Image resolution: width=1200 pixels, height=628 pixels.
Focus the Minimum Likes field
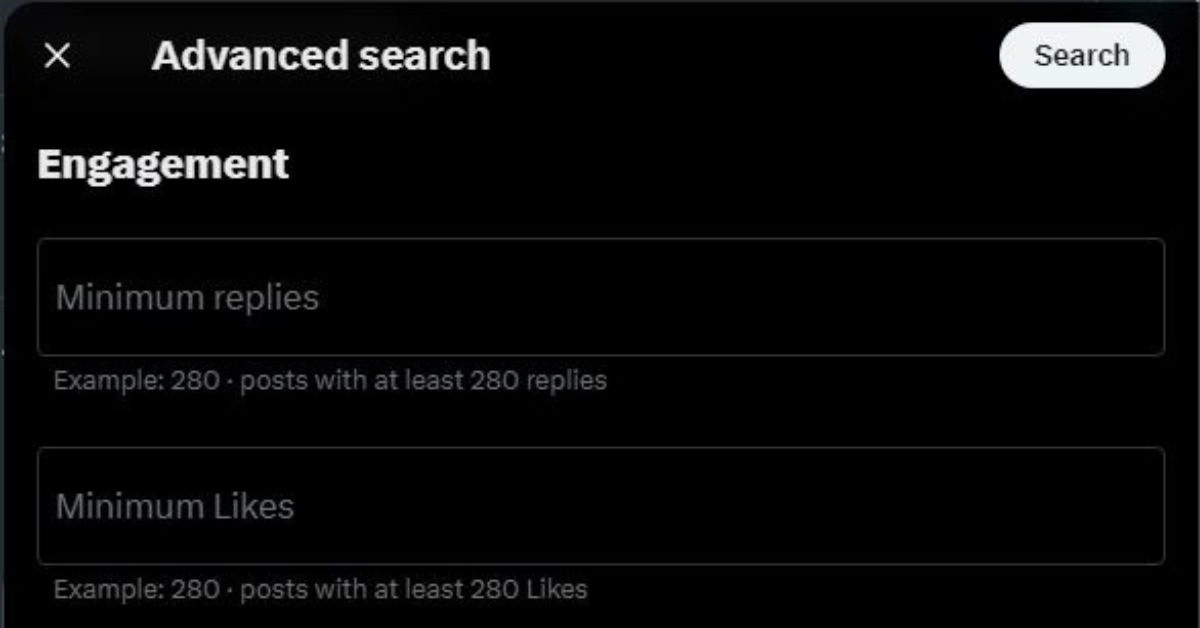point(600,506)
